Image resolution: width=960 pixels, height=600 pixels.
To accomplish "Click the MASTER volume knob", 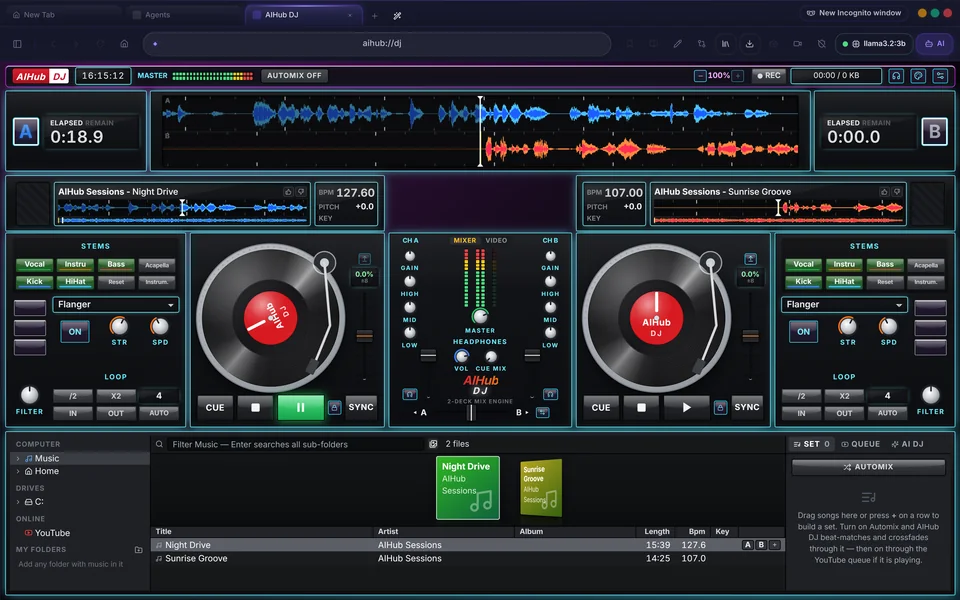I will [479, 316].
